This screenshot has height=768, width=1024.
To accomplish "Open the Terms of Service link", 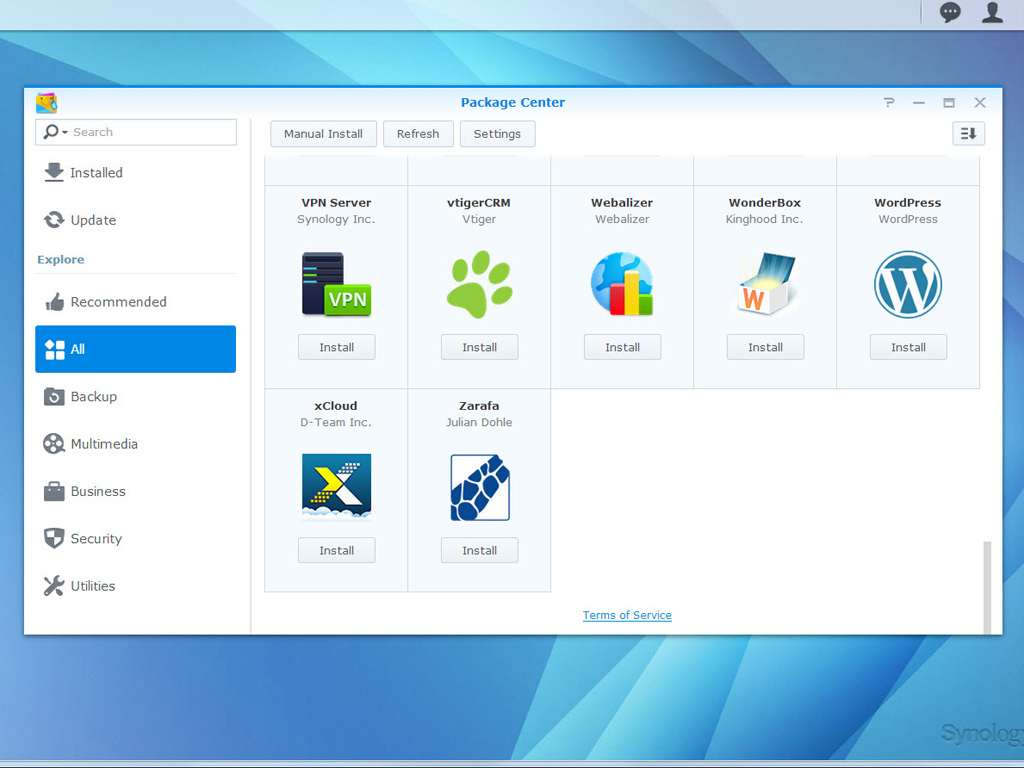I will point(627,615).
